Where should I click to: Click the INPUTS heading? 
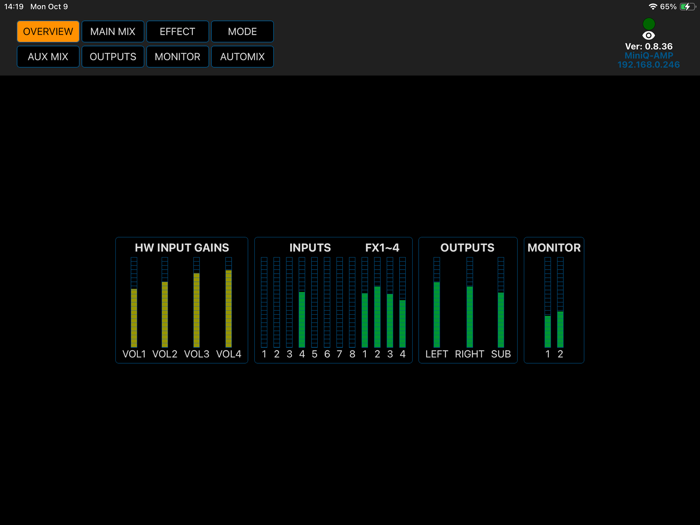pos(310,248)
